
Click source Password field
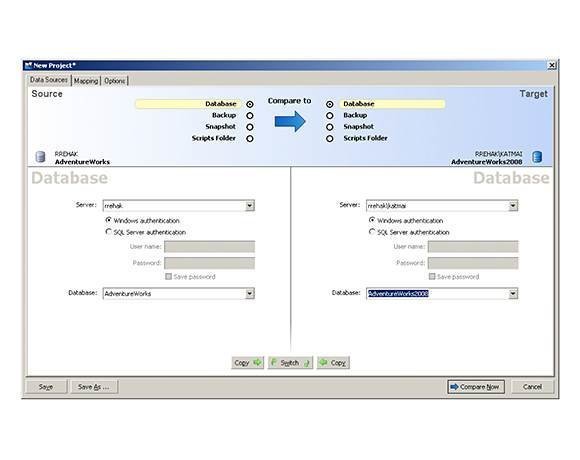point(209,263)
